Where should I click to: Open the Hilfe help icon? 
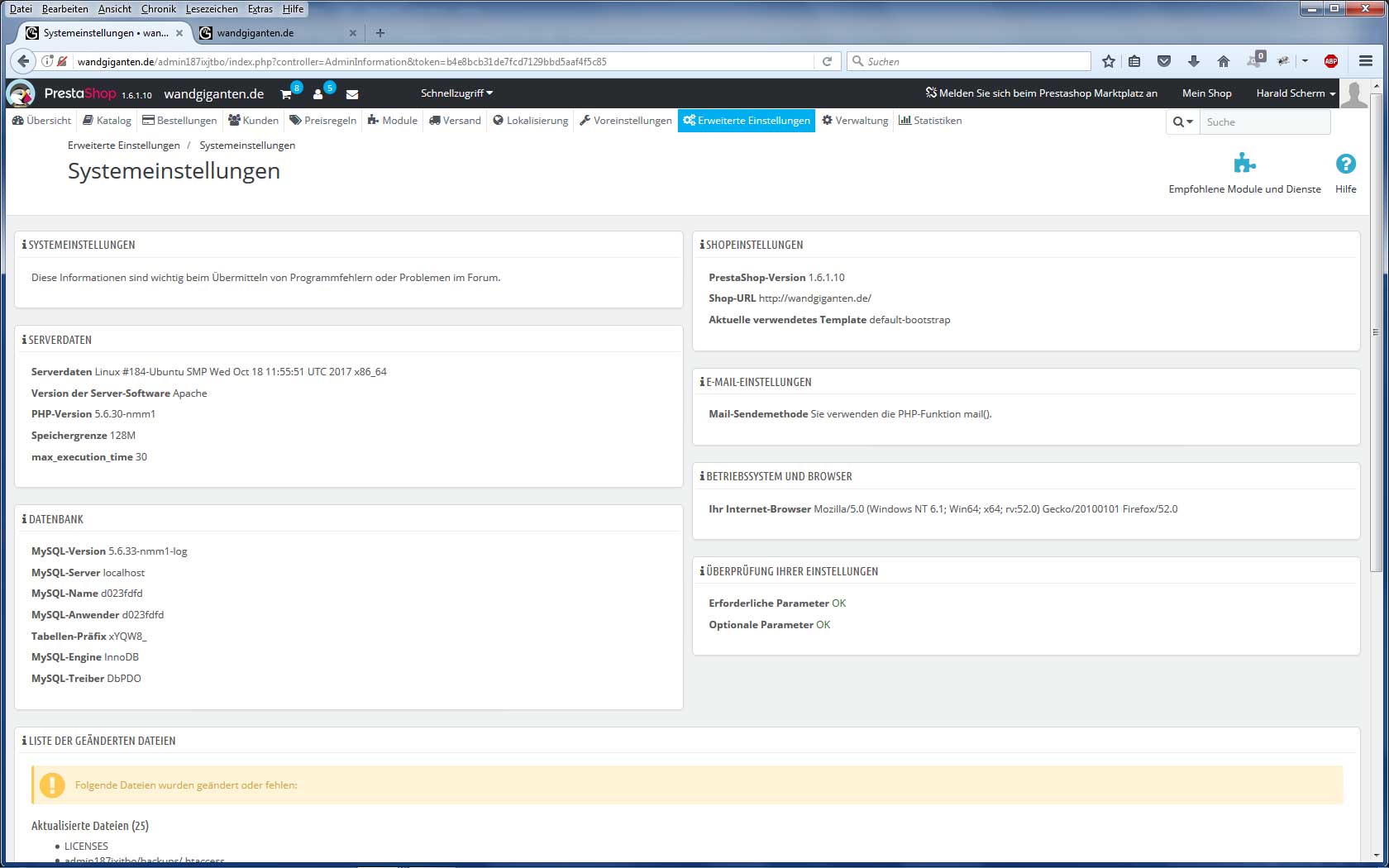point(1346,174)
